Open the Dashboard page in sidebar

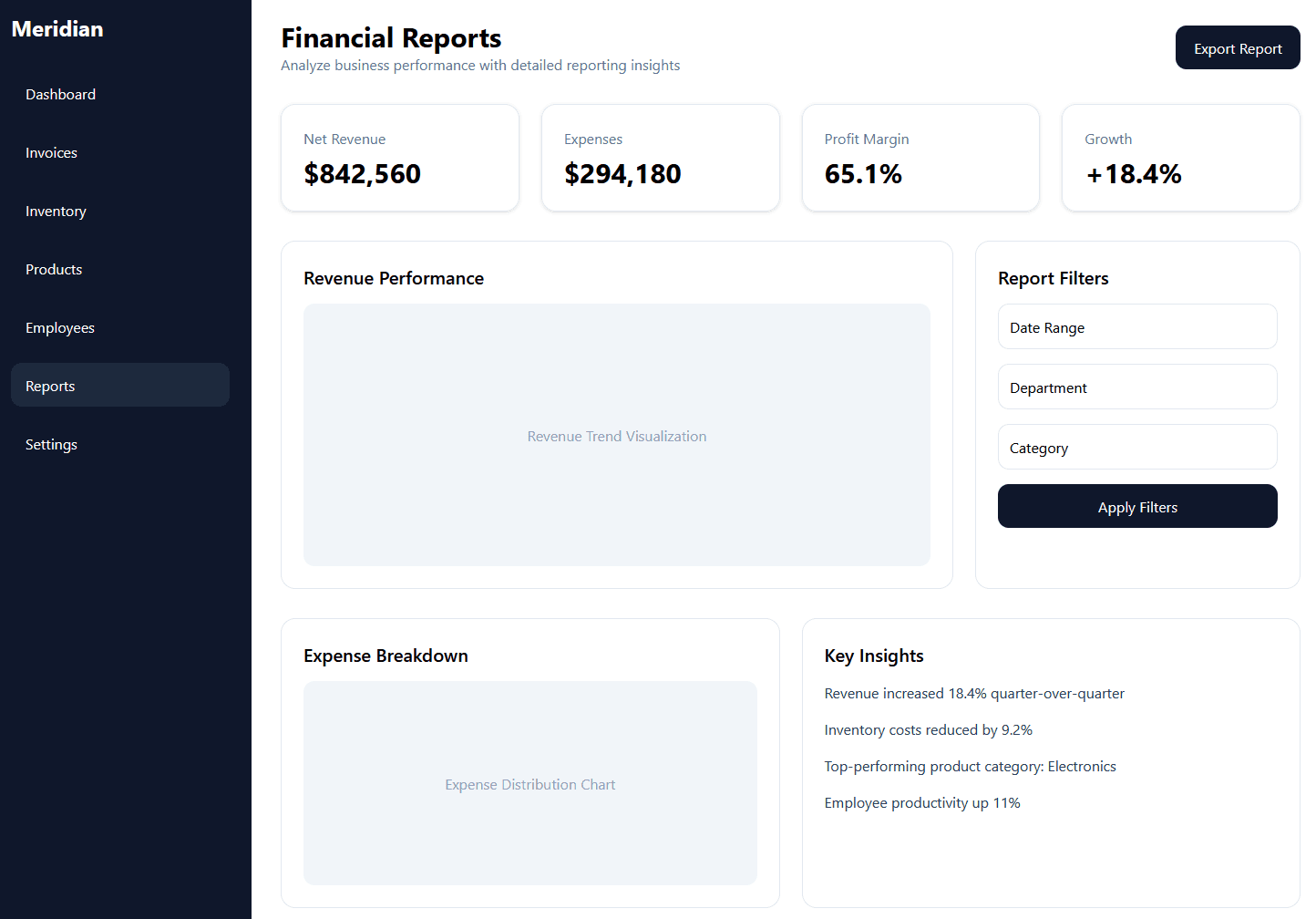[120, 94]
